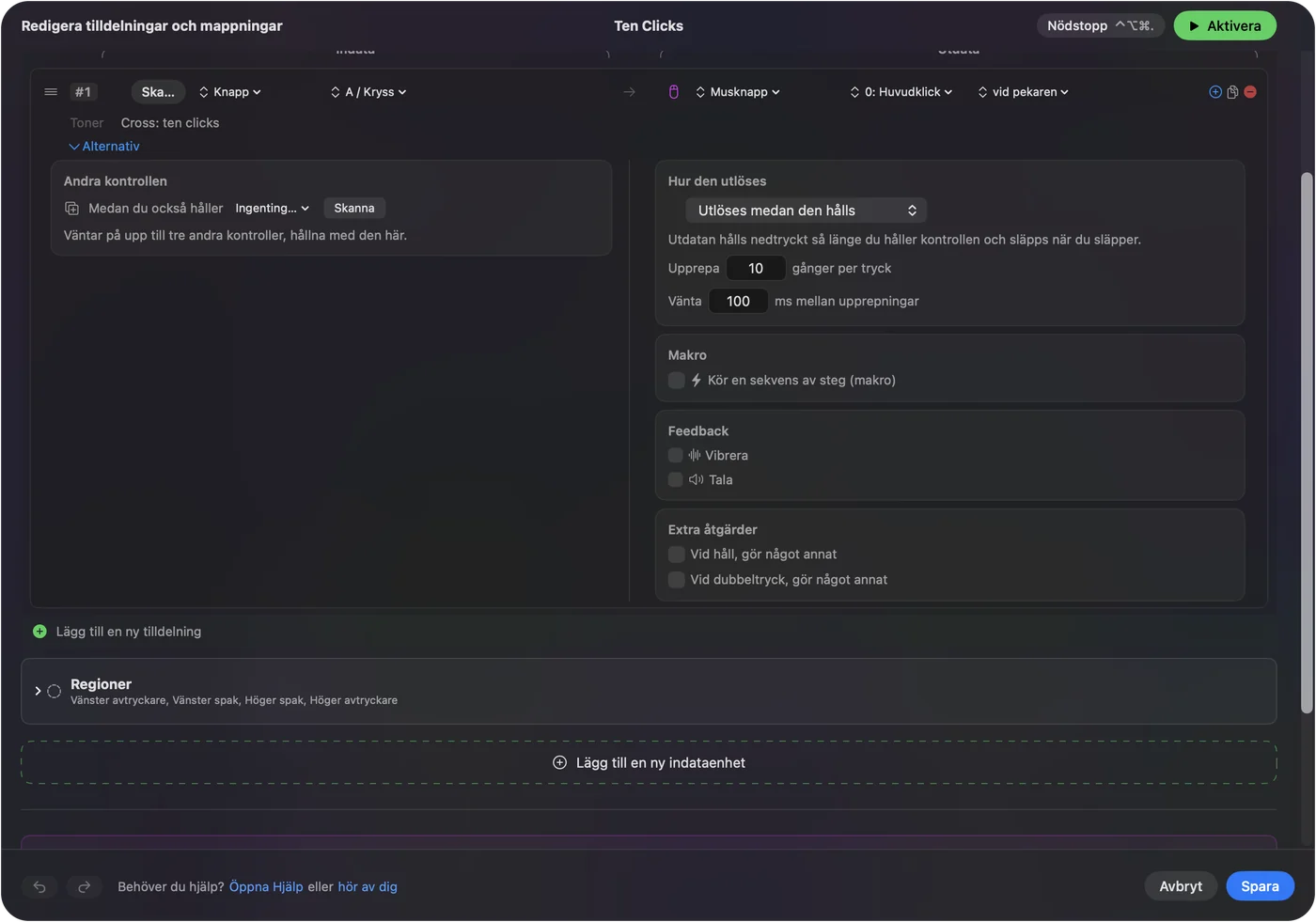1316x922 pixels.
Task: Click the Ska... scan button in row #1
Action: pyautogui.click(x=158, y=92)
